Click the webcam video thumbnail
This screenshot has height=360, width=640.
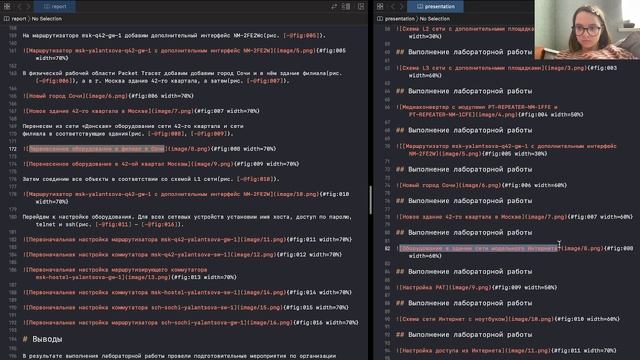[587, 30]
